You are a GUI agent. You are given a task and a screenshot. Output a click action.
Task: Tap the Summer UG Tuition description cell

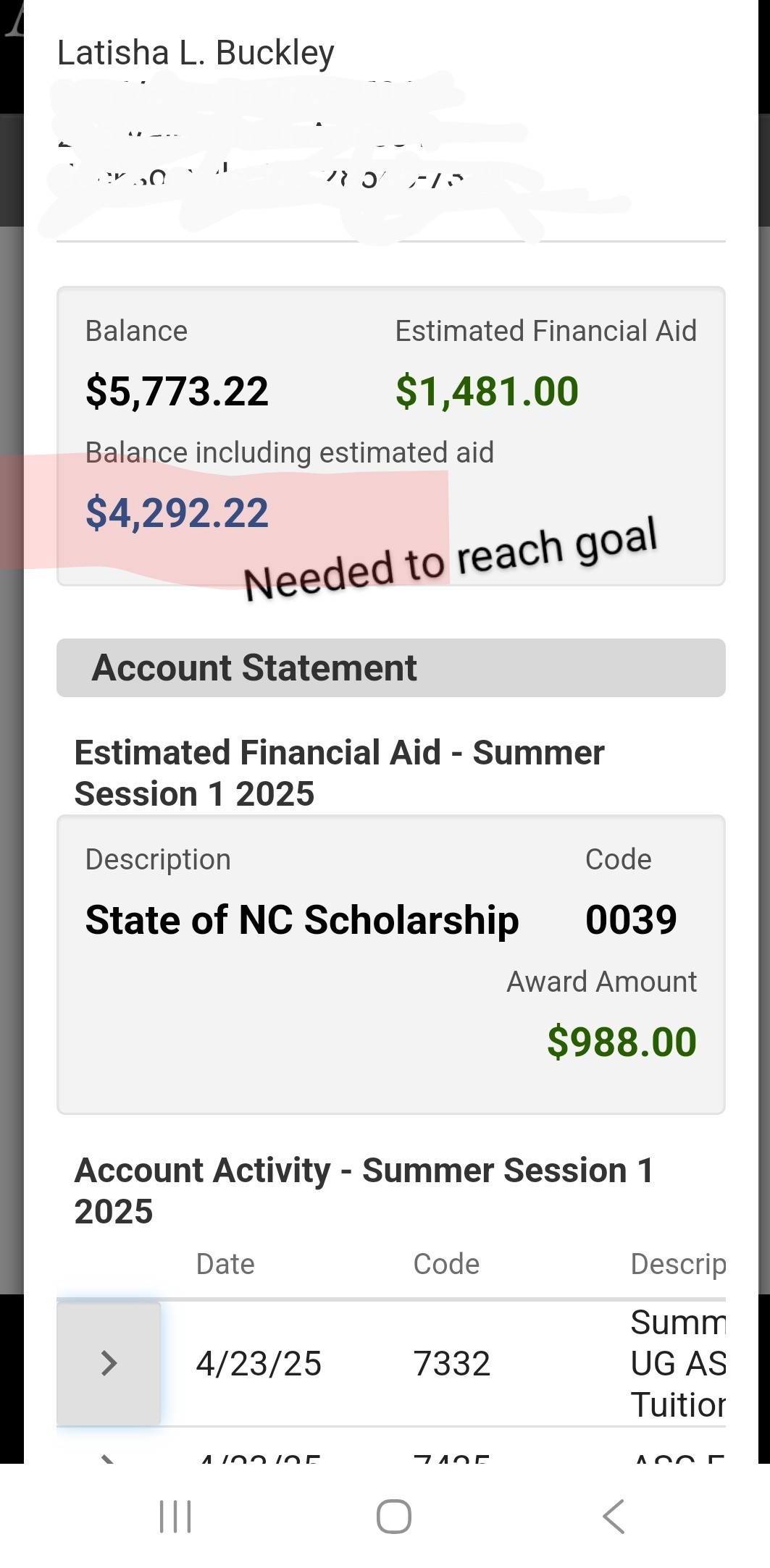677,1364
